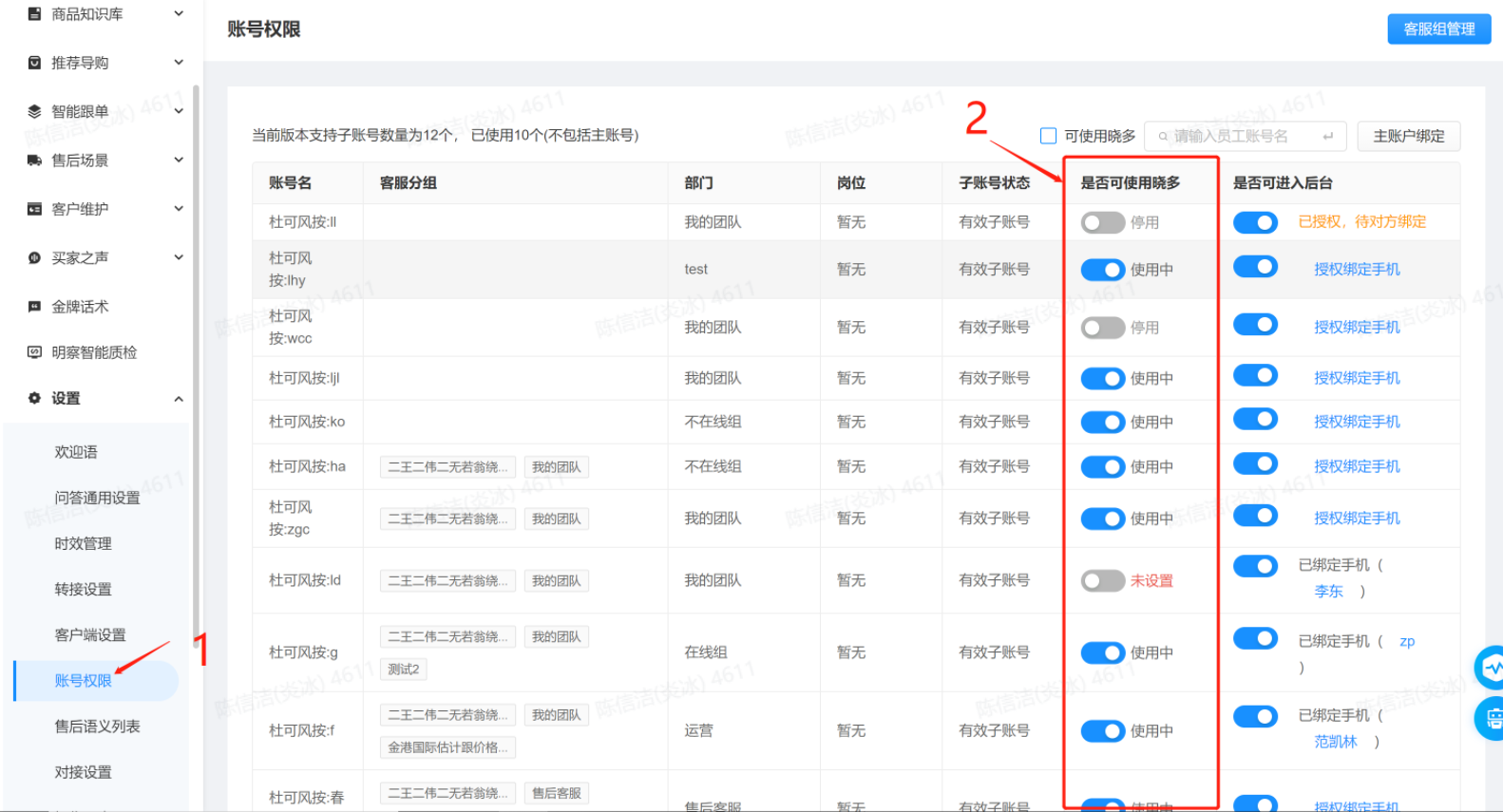Image resolution: width=1503 pixels, height=812 pixels.
Task: Click the 明察智能质检 menu item
Action: [x=94, y=352]
